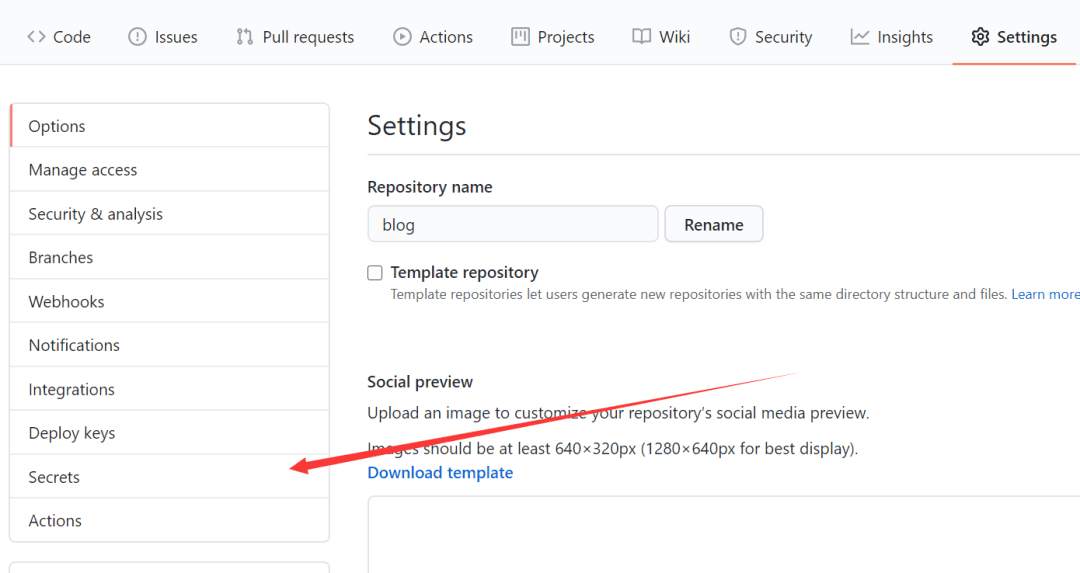Screen dimensions: 1080x573
Task: Click the Insights graph icon
Action: (860, 37)
